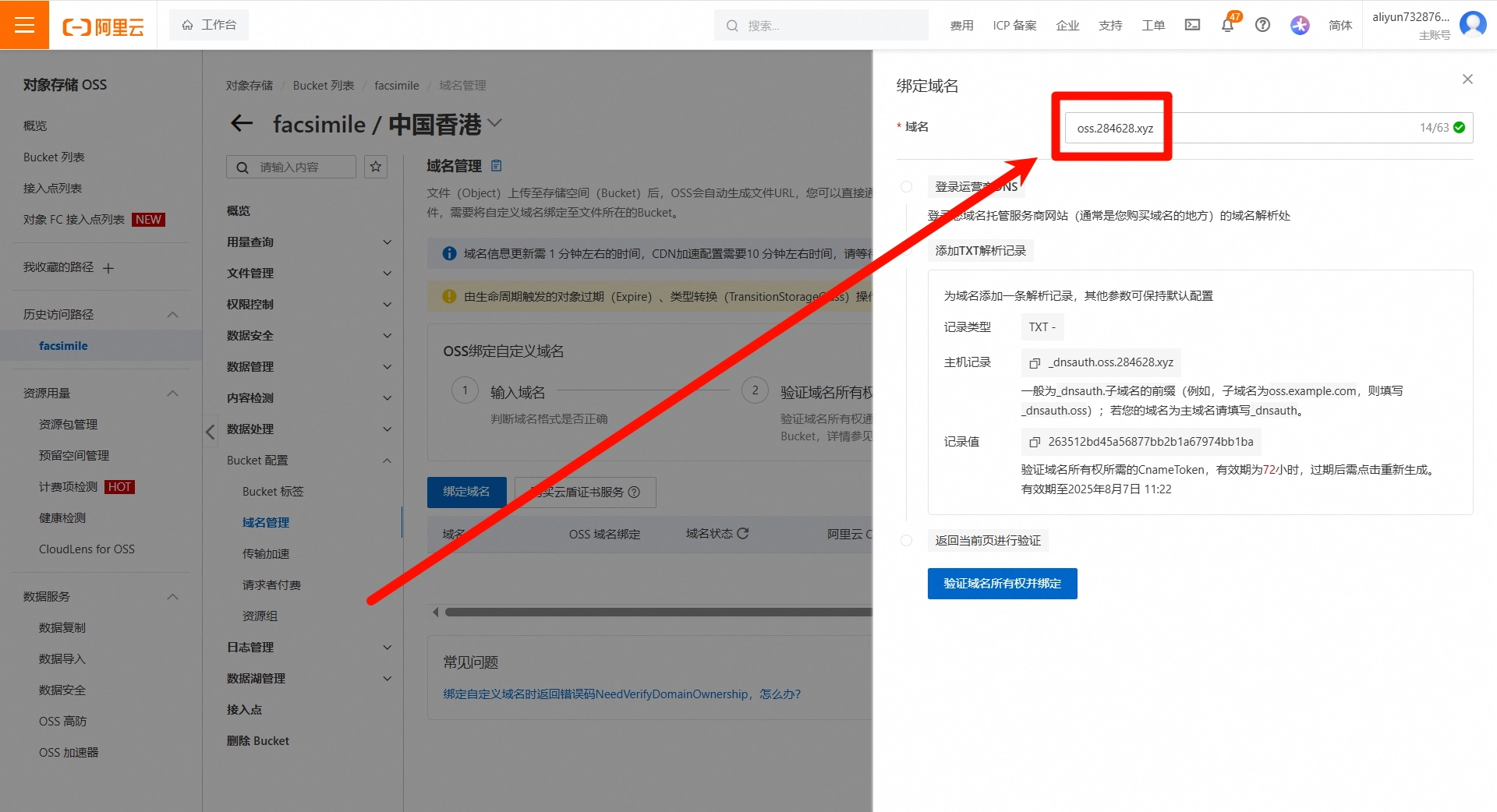Select the login DNS provider step radio
The image size is (1497, 812).
[906, 187]
